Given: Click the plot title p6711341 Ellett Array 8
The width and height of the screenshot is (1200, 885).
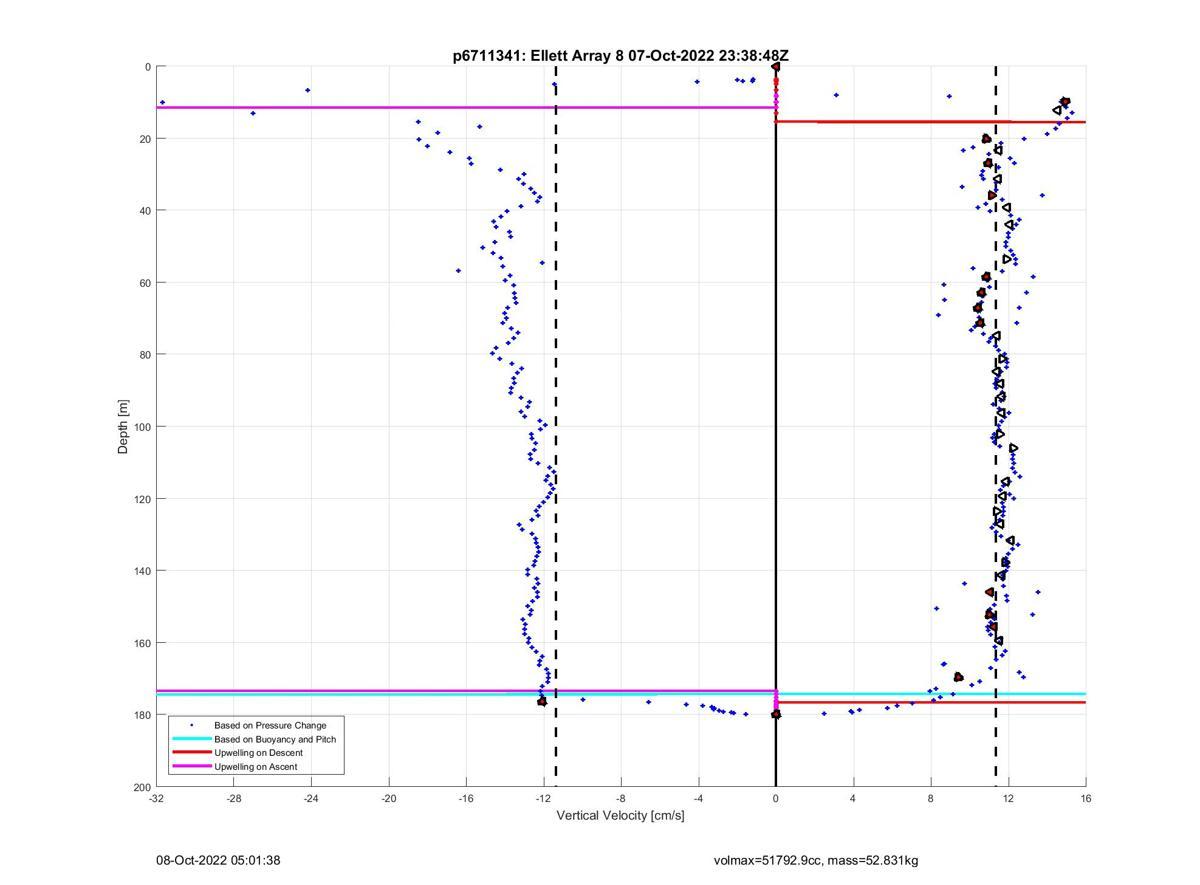Looking at the screenshot, I should click(620, 56).
